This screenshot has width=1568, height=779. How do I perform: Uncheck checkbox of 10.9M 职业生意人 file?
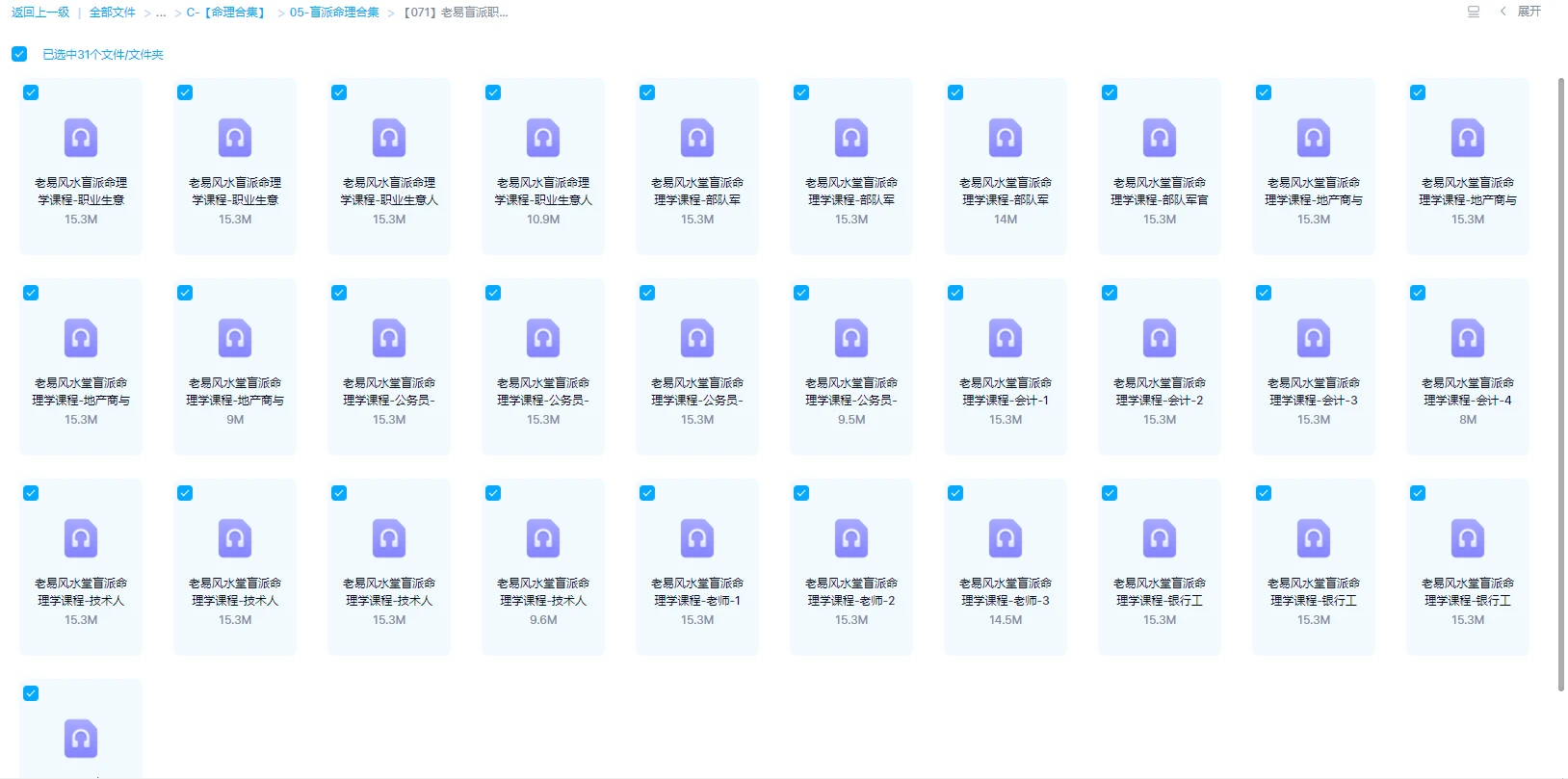coord(493,92)
